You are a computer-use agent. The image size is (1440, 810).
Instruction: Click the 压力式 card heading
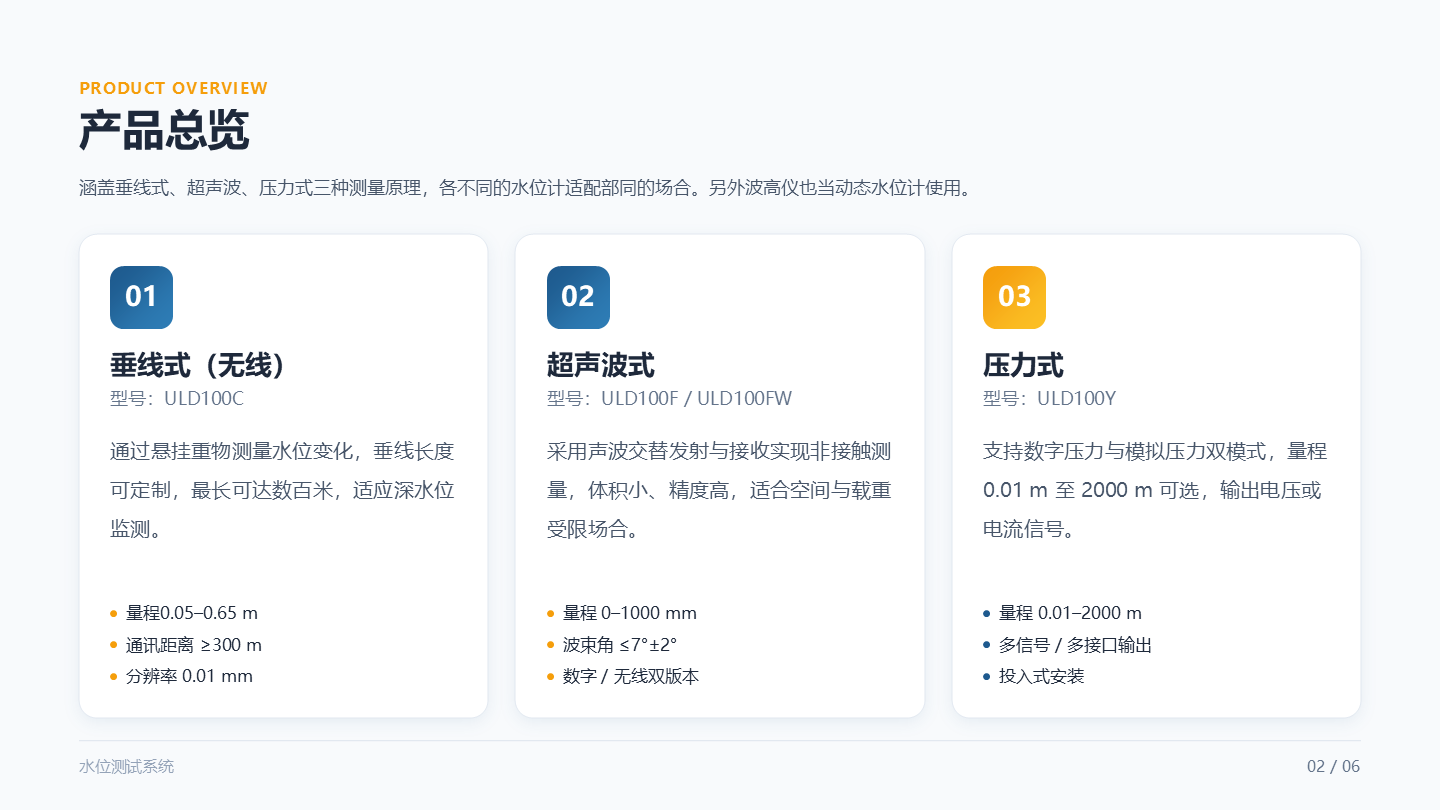pyautogui.click(x=1023, y=365)
